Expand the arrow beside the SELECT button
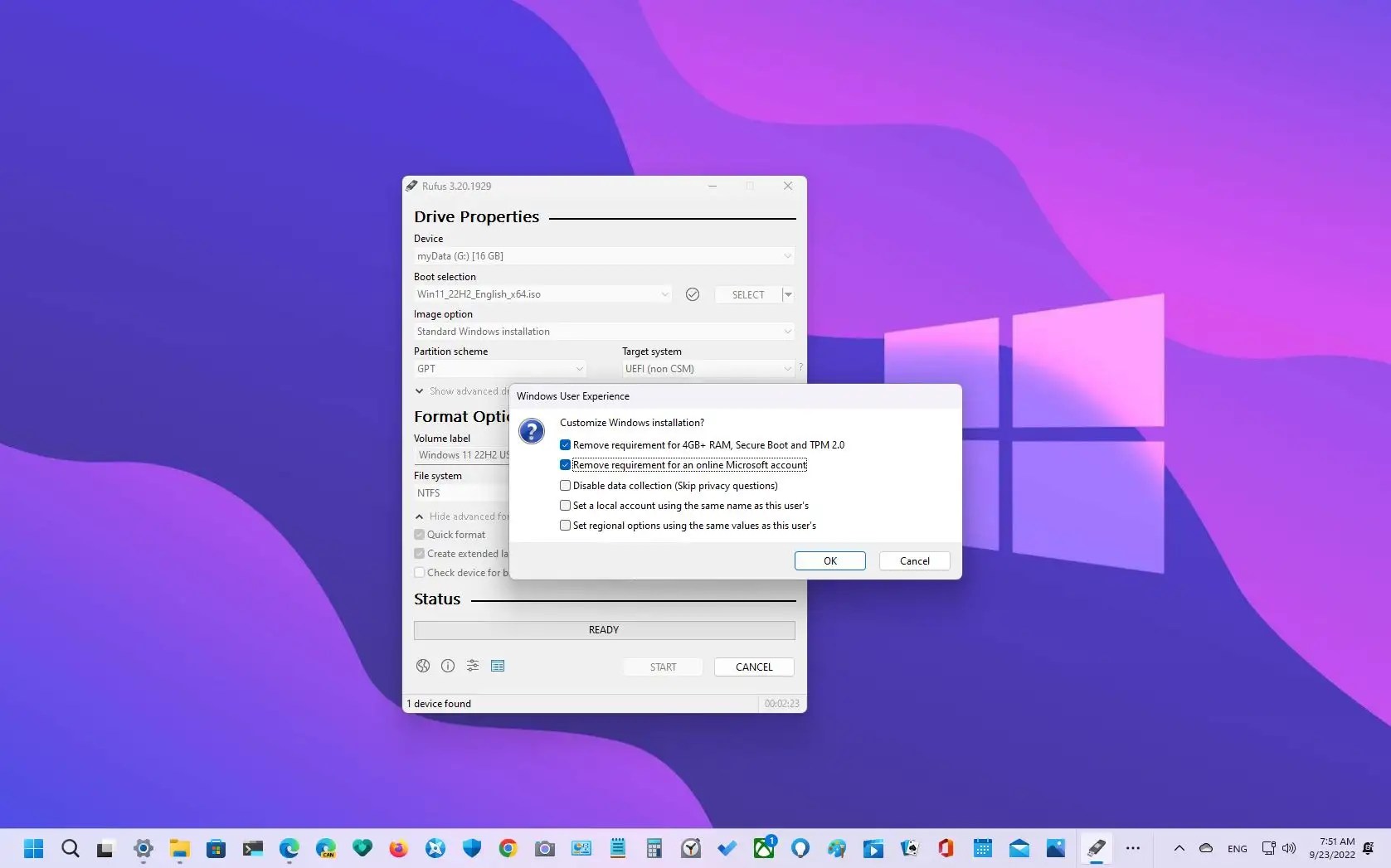The width and height of the screenshot is (1391, 868). tap(787, 294)
